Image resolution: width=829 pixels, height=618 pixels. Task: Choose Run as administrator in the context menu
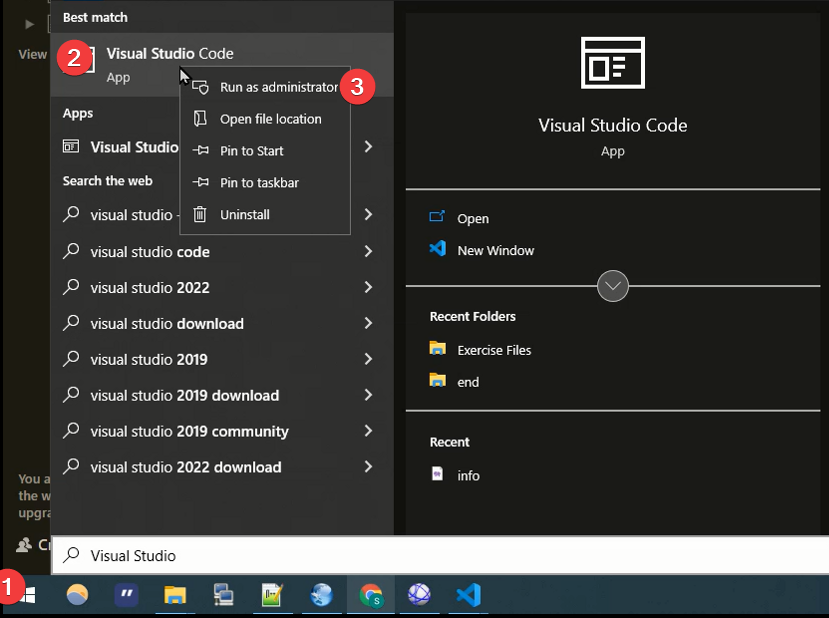click(x=265, y=87)
